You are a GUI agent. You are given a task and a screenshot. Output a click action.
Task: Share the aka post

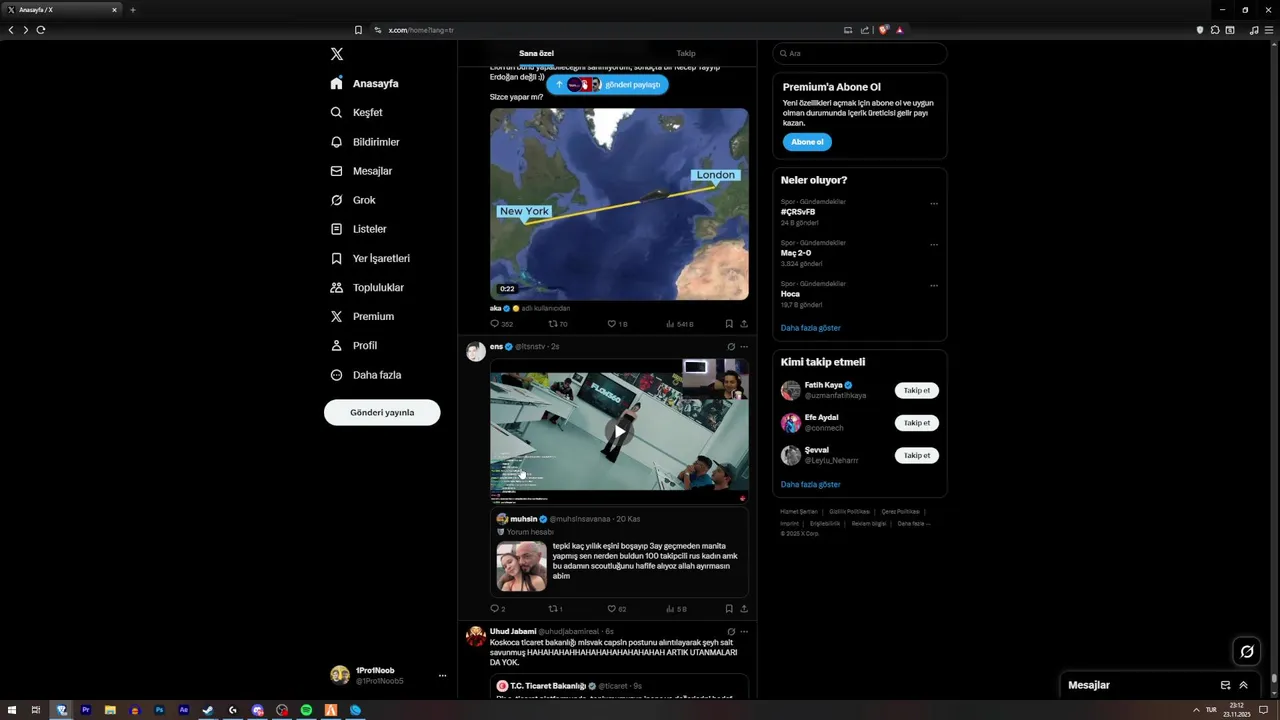[x=744, y=324]
